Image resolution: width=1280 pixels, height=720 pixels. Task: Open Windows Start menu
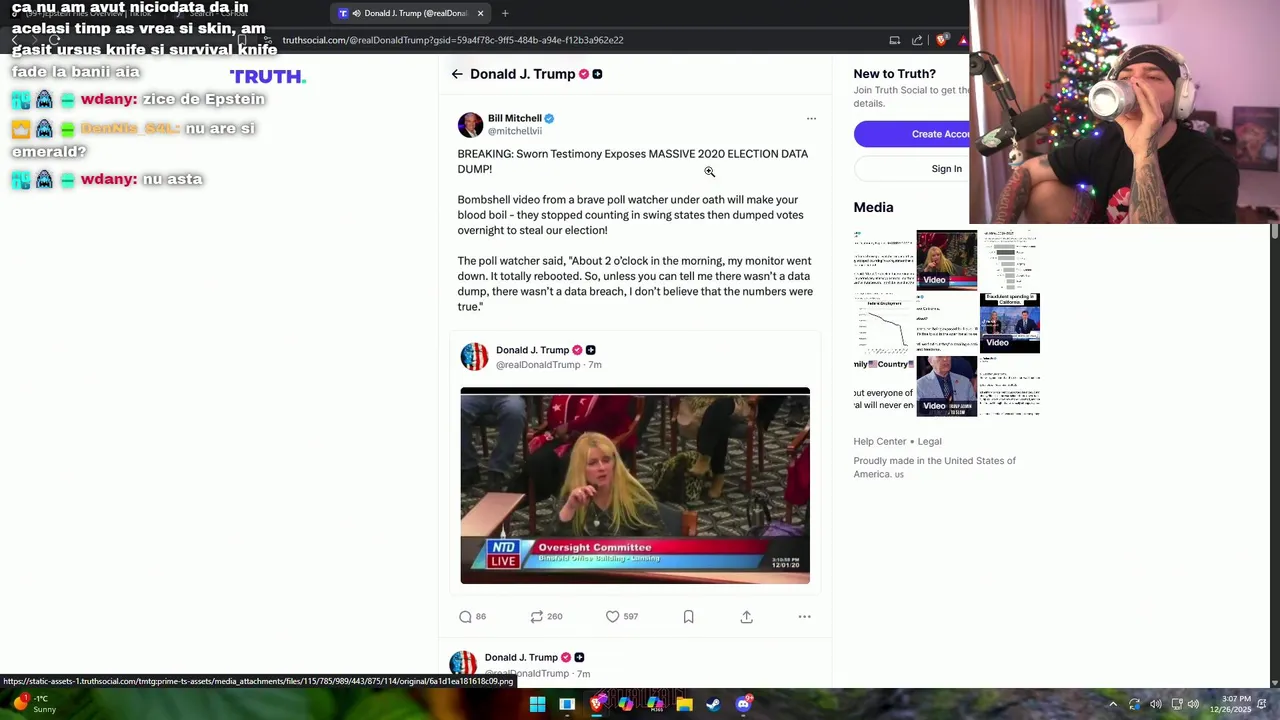(x=537, y=704)
